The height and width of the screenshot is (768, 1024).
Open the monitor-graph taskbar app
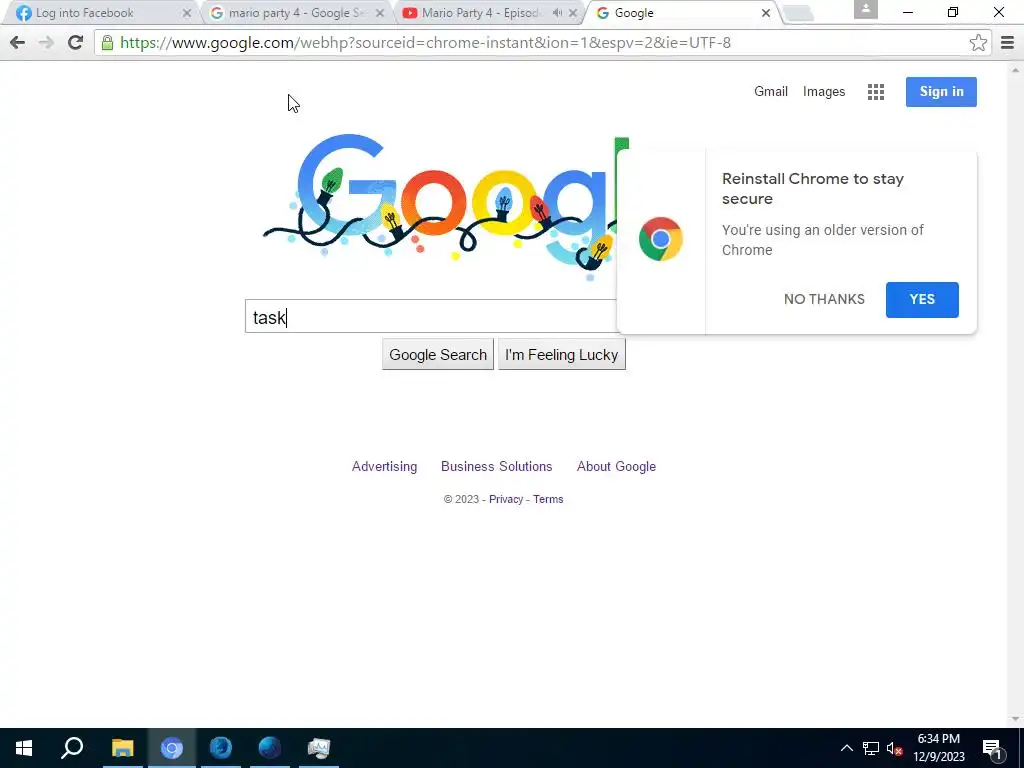319,748
